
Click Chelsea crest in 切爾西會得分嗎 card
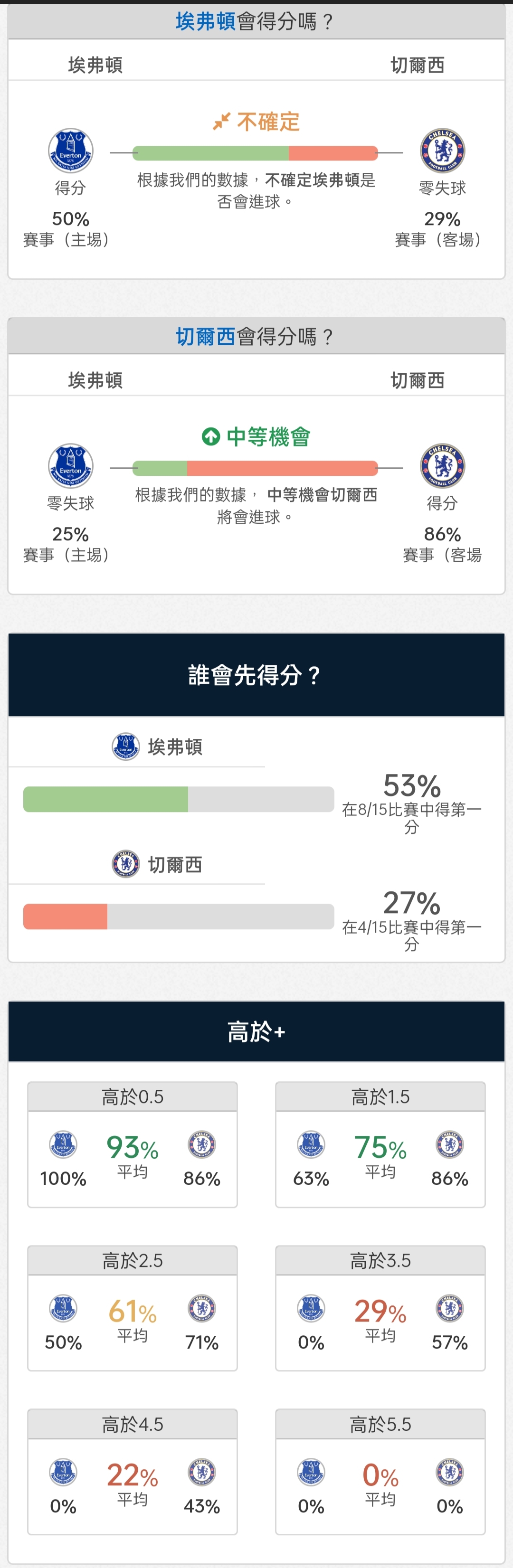pyautogui.click(x=442, y=466)
